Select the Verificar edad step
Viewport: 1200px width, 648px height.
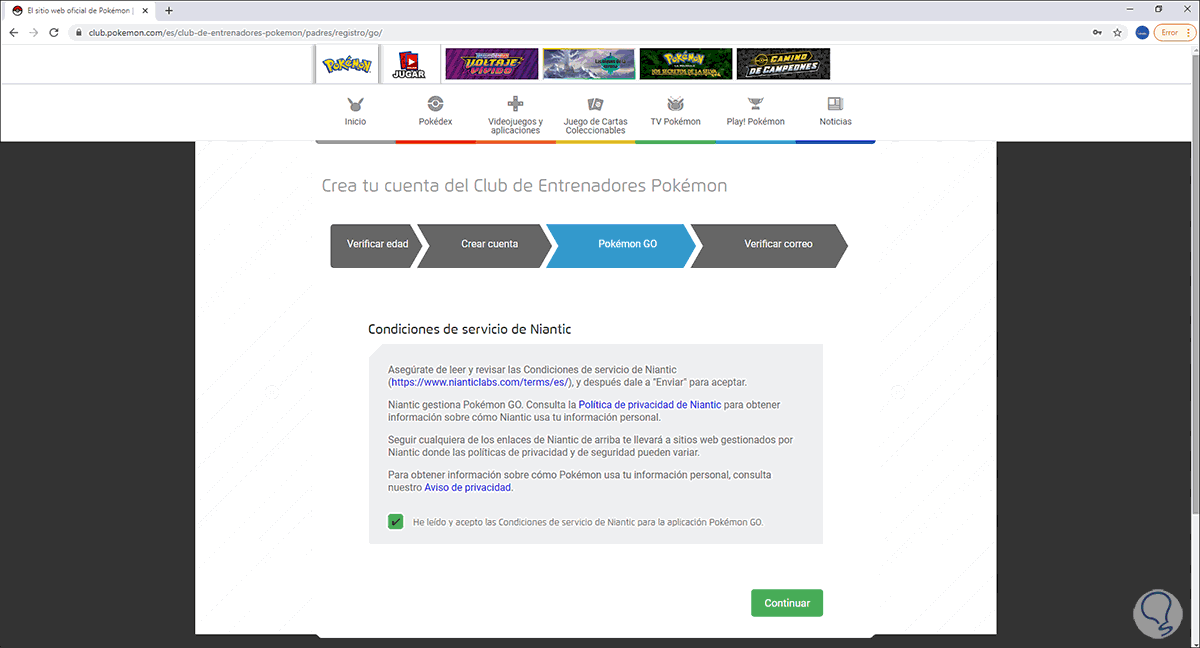[377, 245]
